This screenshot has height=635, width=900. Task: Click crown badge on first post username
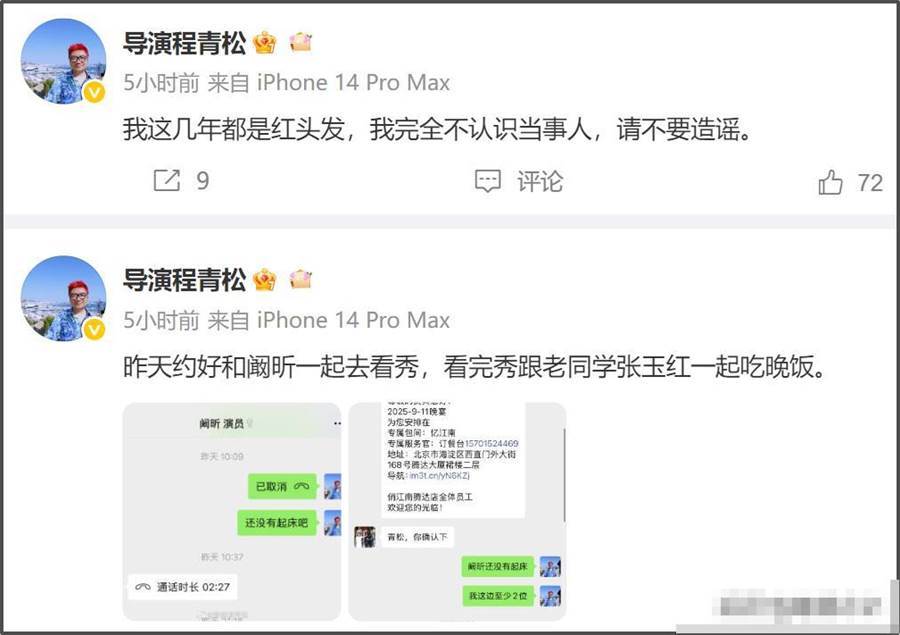click(x=265, y=42)
